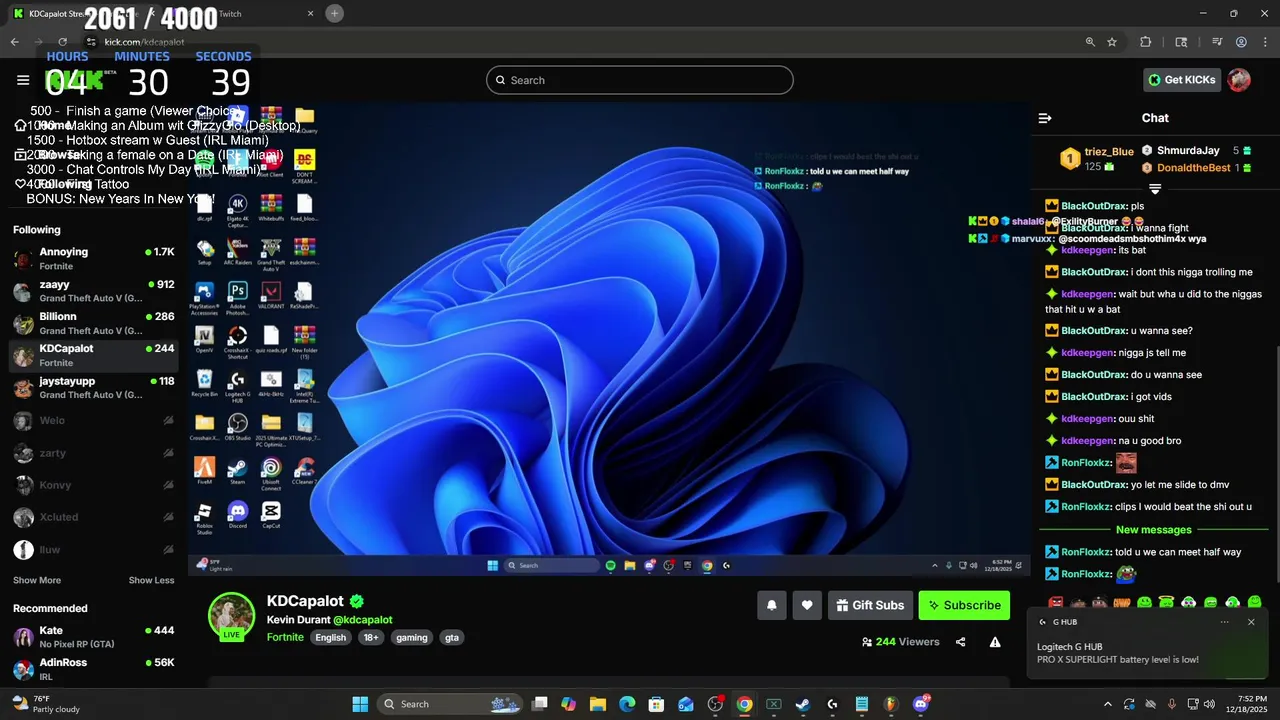Screen dimensions: 1280x720
Task: Click the browser back arrow
Action: tap(14, 42)
